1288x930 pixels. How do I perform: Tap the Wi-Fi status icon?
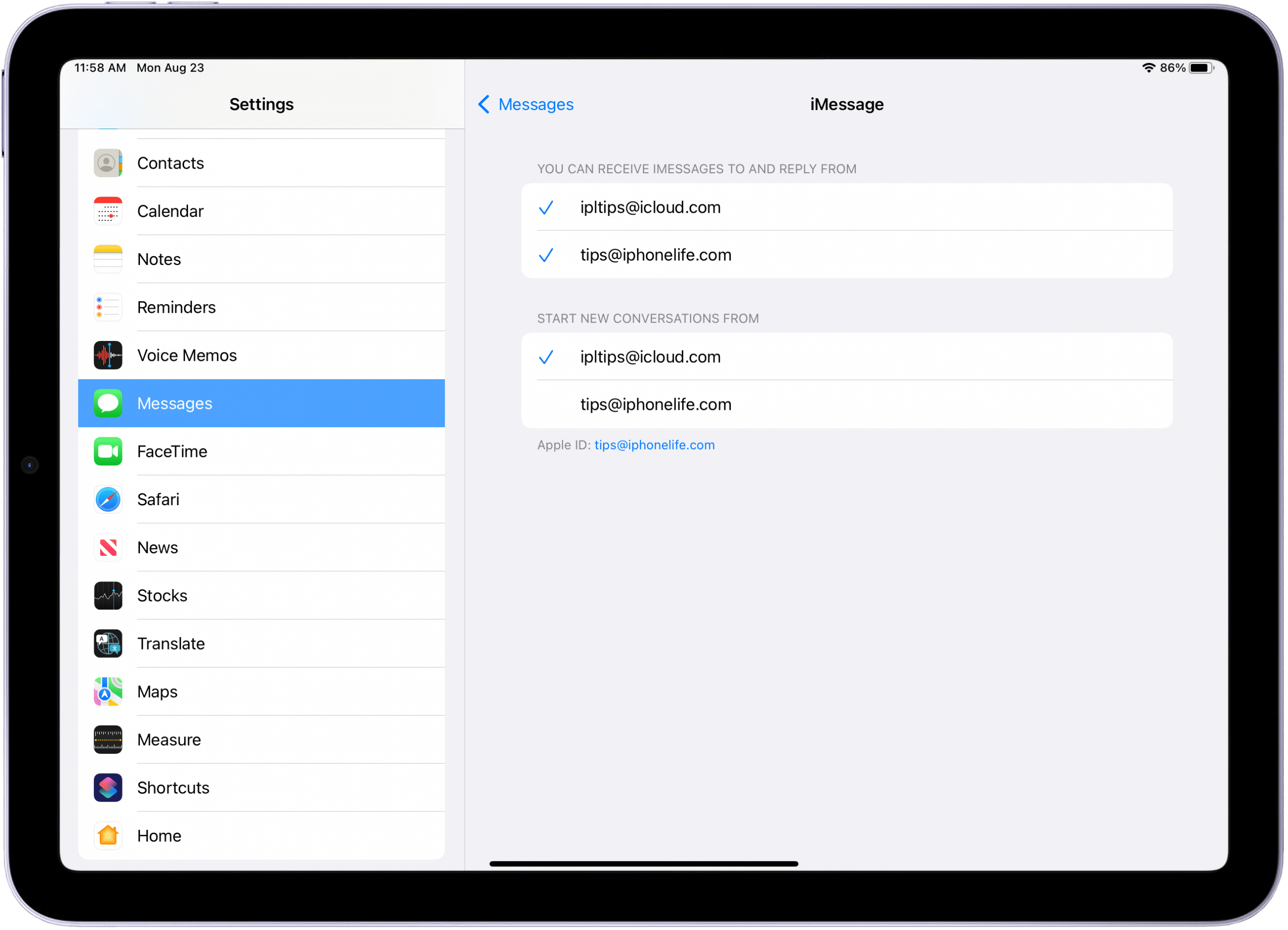click(x=1150, y=68)
